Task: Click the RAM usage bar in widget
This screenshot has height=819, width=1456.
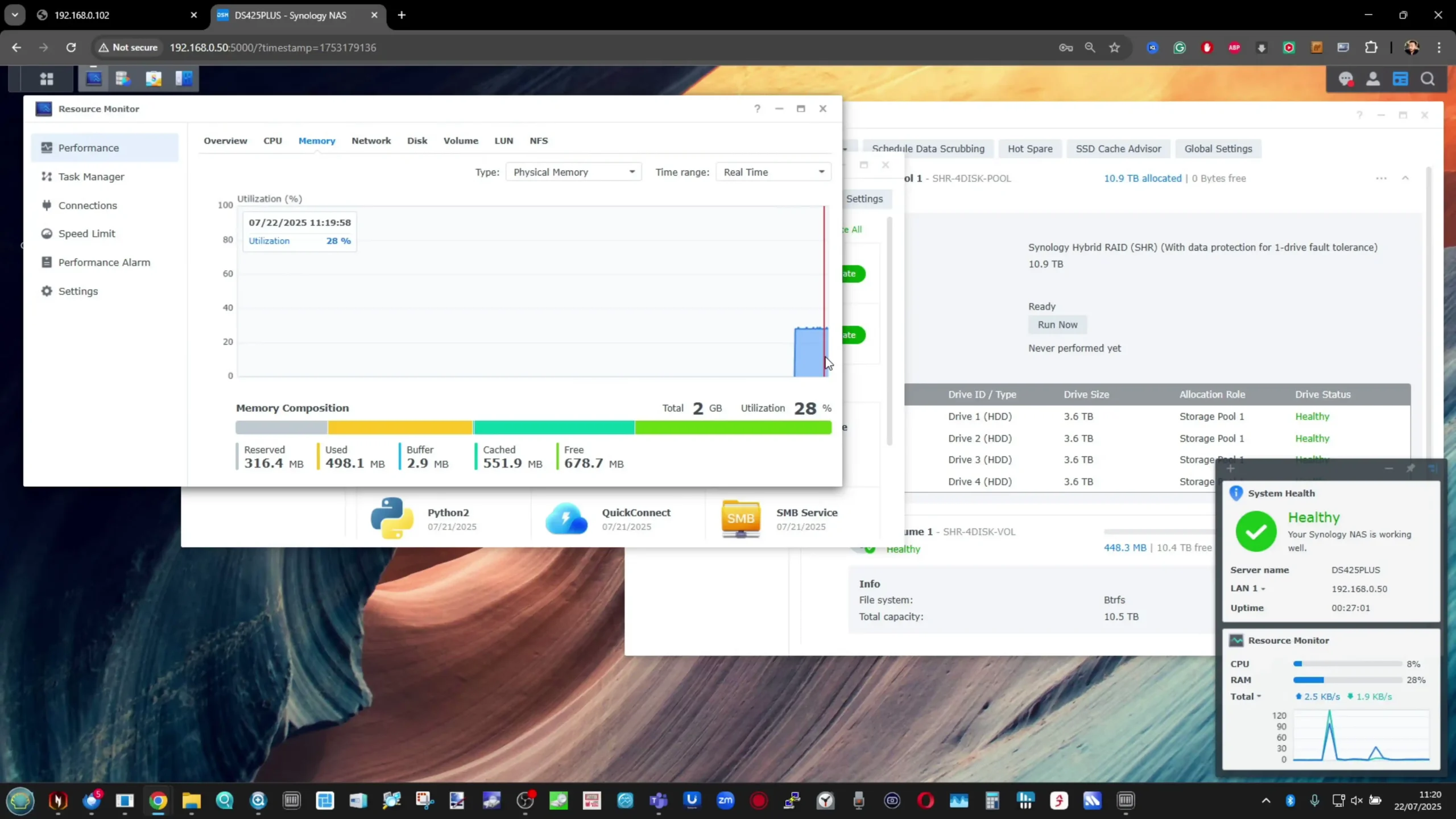Action: point(1347,680)
